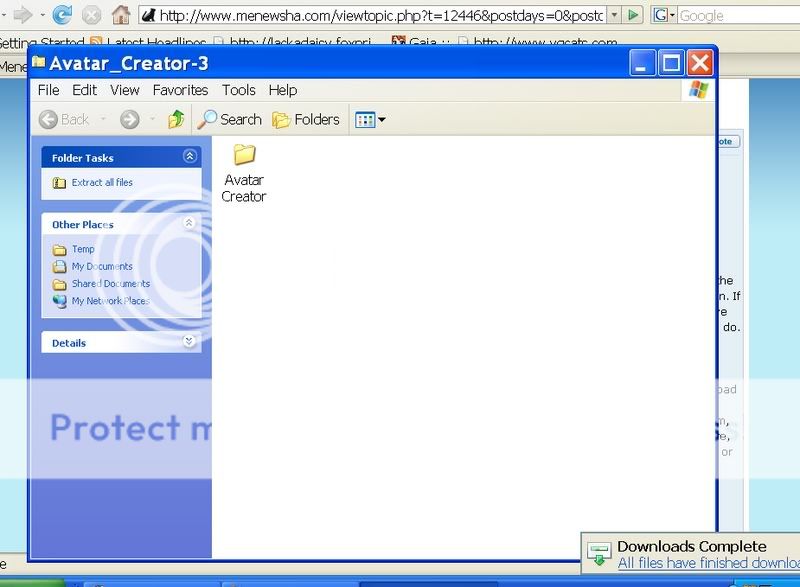Go to browser Home page

tap(120, 15)
